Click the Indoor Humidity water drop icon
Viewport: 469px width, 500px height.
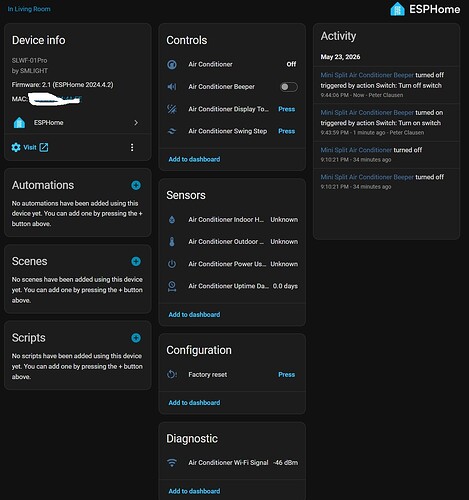coord(172,220)
